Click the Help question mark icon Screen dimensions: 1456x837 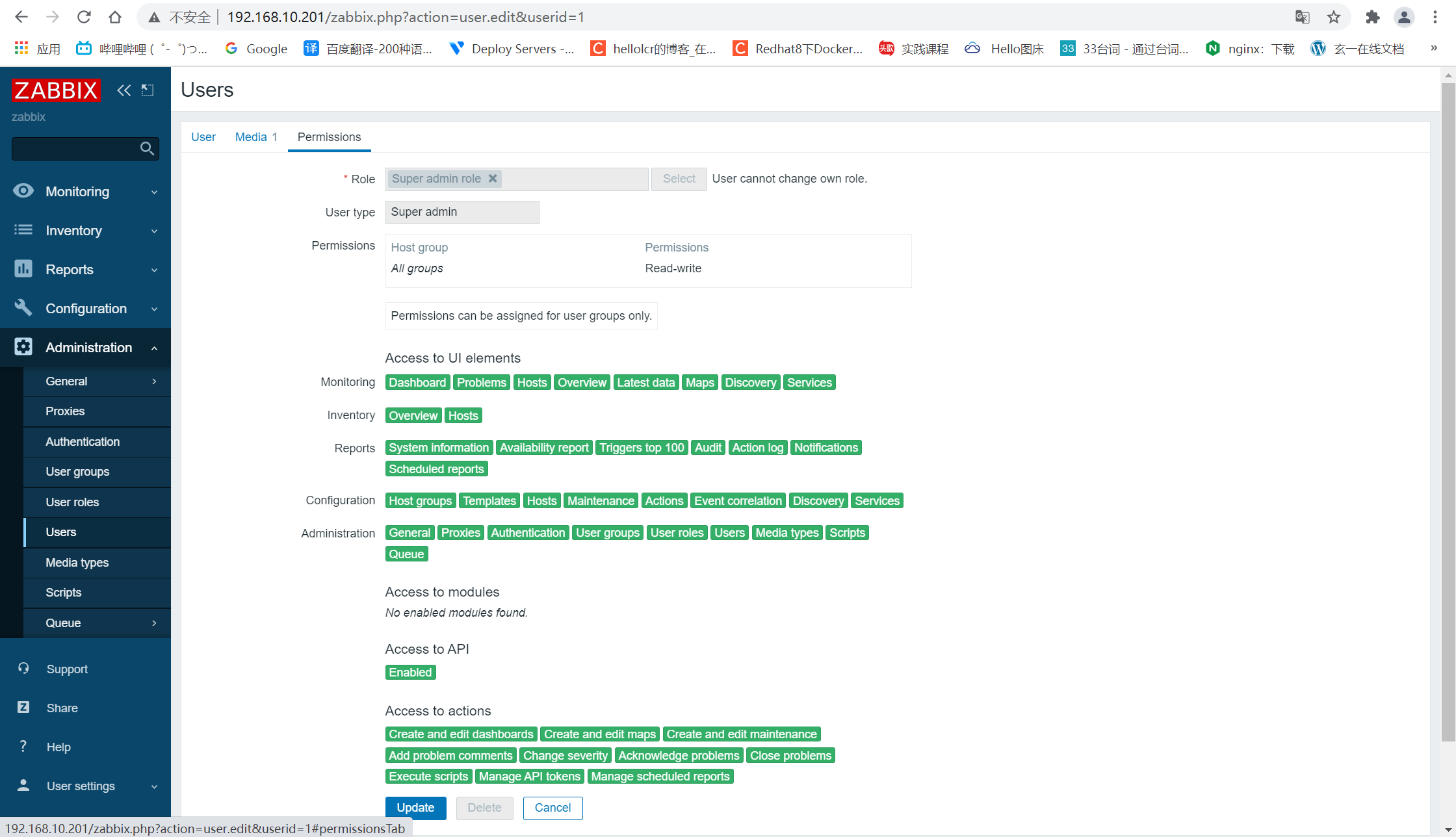point(23,746)
